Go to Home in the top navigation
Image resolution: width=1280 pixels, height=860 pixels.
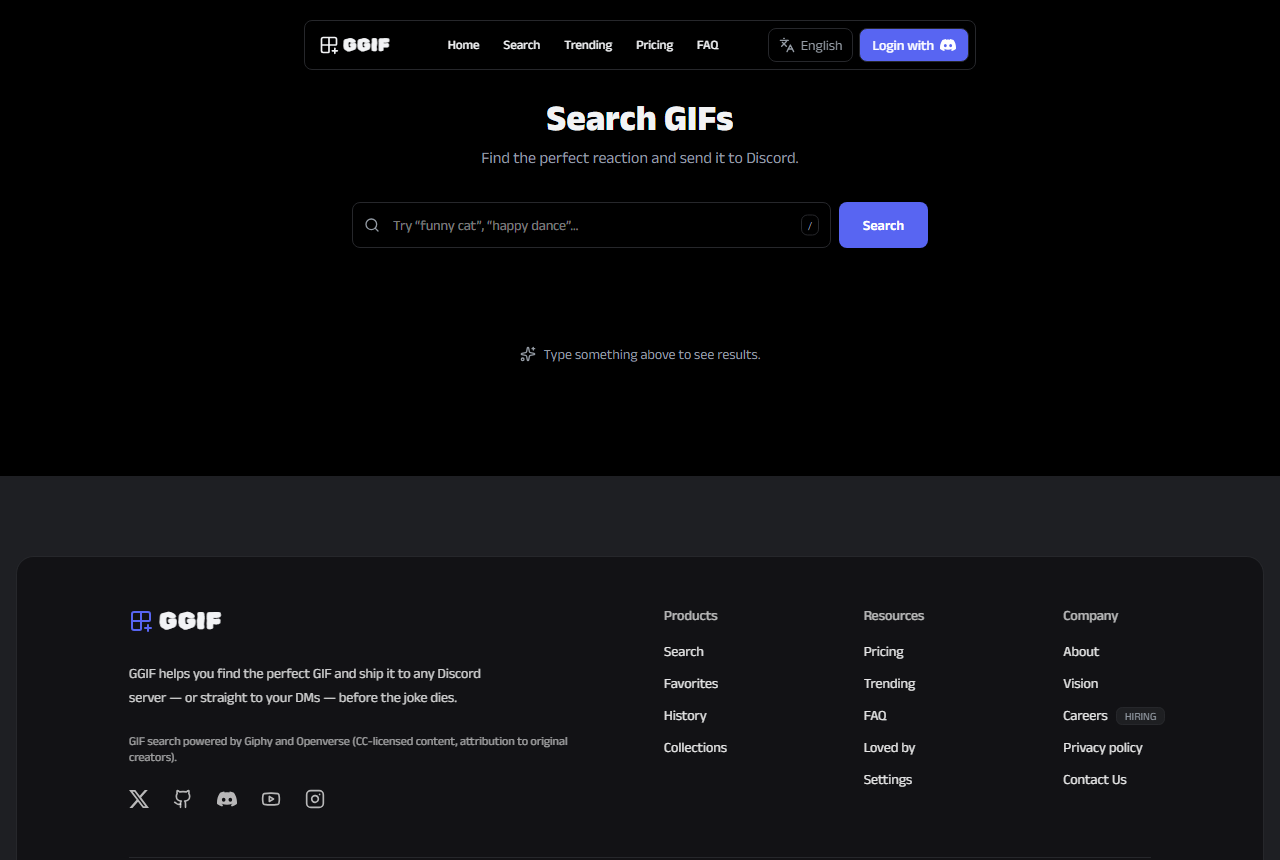point(463,45)
